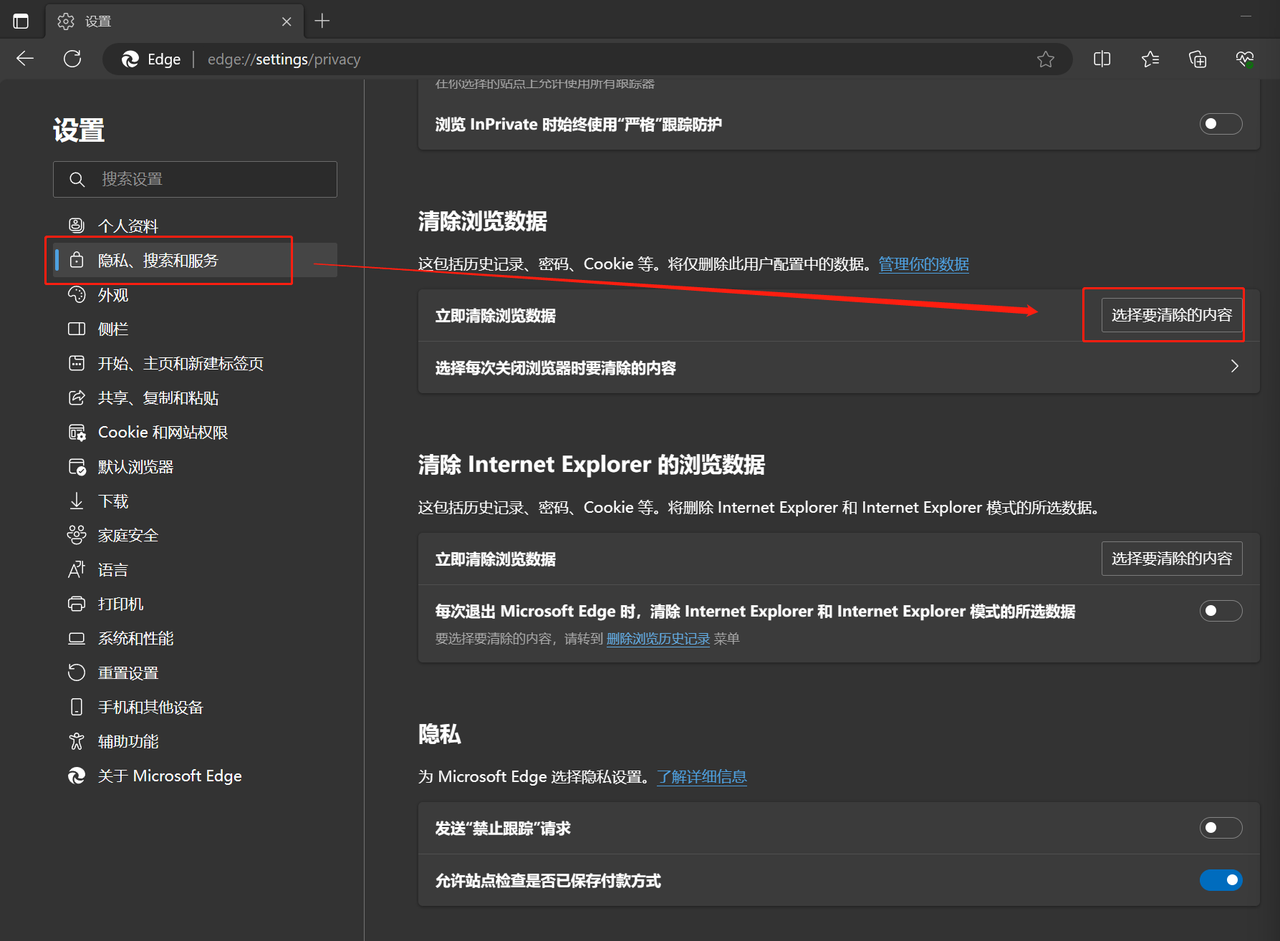Open 语言 settings section
The height and width of the screenshot is (941, 1280).
pos(195,569)
